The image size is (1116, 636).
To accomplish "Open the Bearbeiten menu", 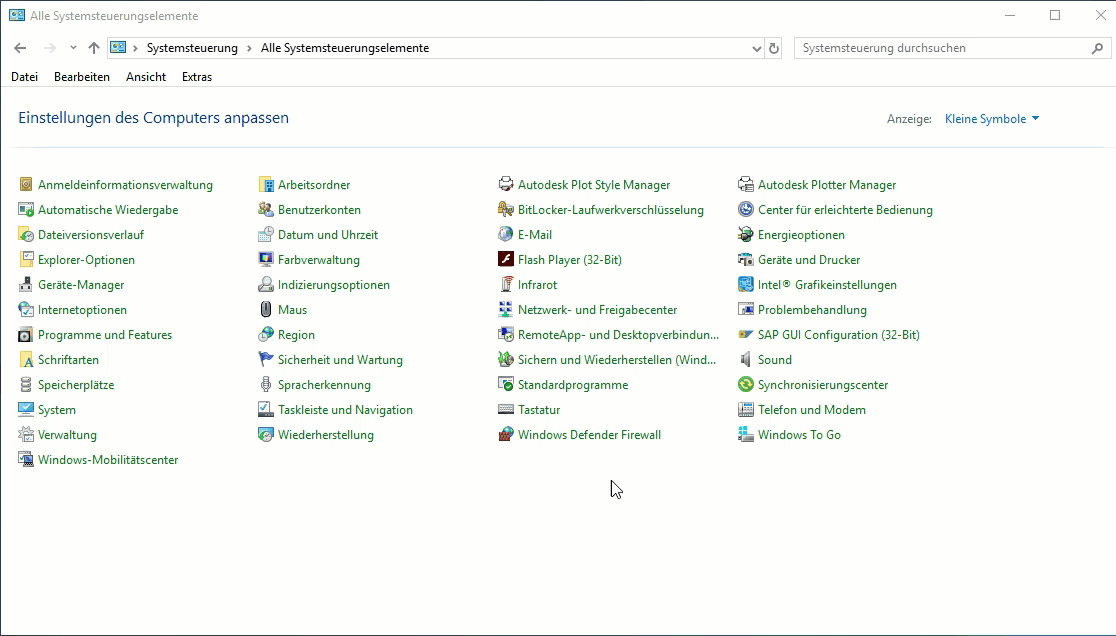I will coord(82,77).
